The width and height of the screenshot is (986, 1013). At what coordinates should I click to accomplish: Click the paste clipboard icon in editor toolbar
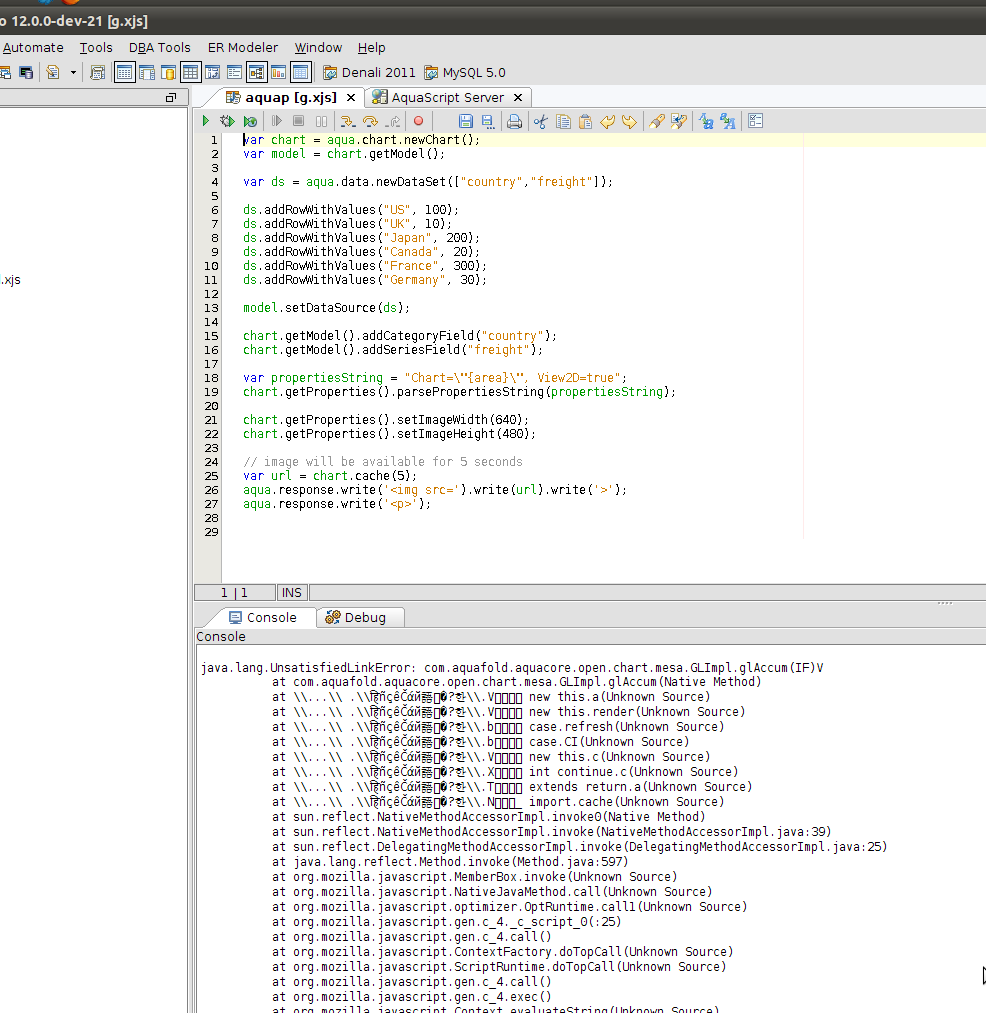click(x=585, y=121)
